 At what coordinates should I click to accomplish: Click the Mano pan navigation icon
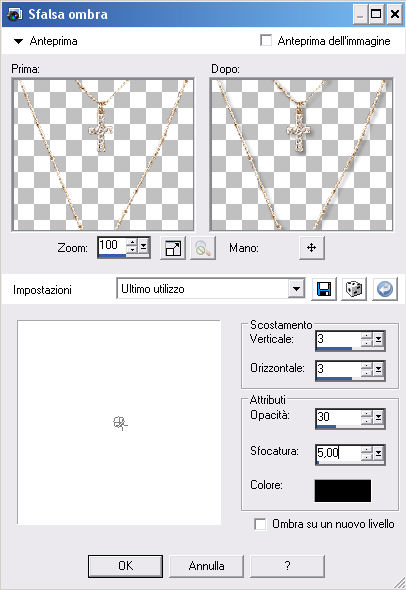coord(312,248)
